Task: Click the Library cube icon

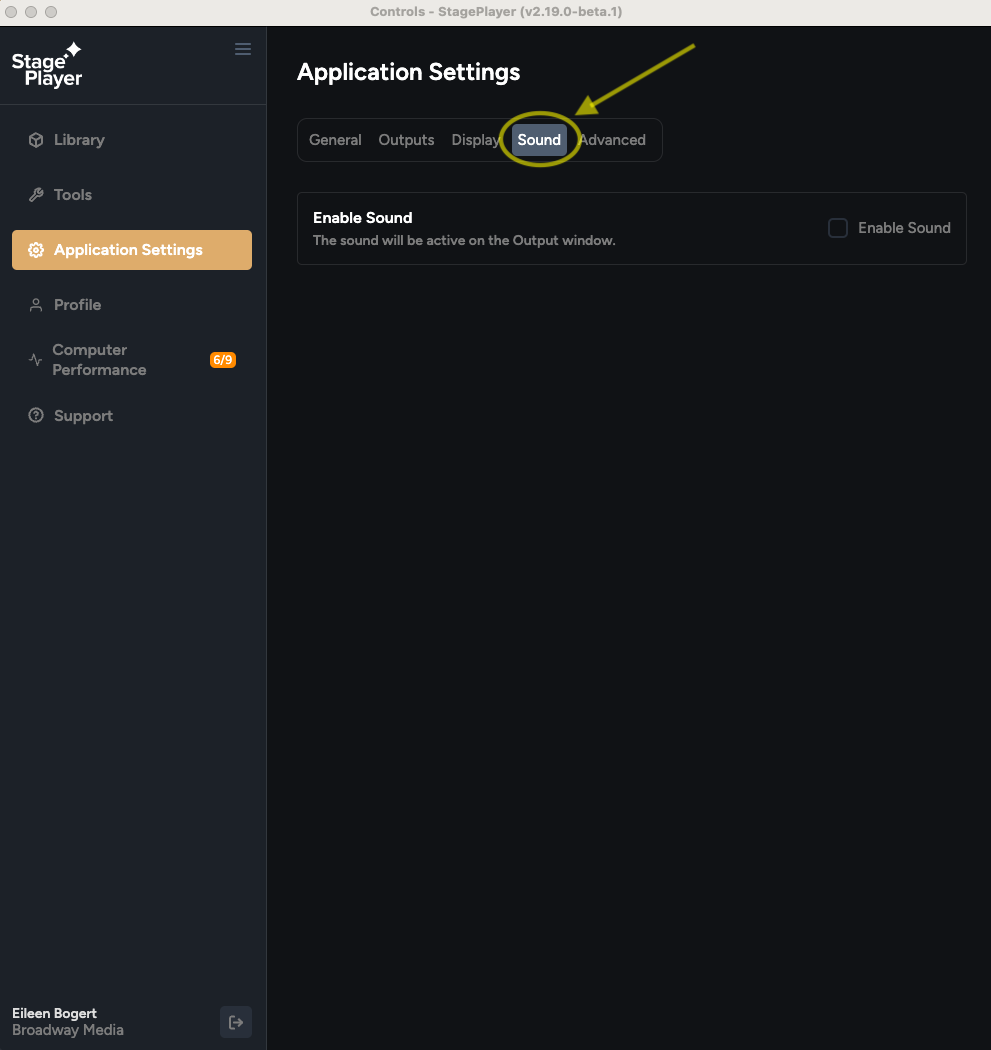Action: pos(36,140)
